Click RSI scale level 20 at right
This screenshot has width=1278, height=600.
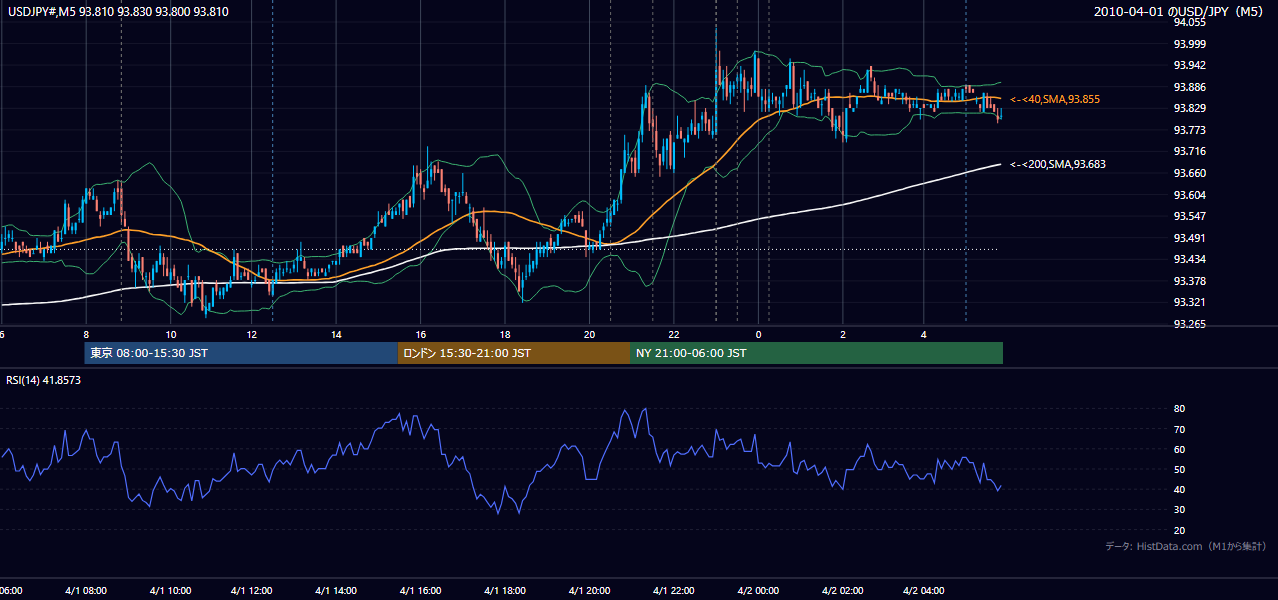[x=1179, y=530]
